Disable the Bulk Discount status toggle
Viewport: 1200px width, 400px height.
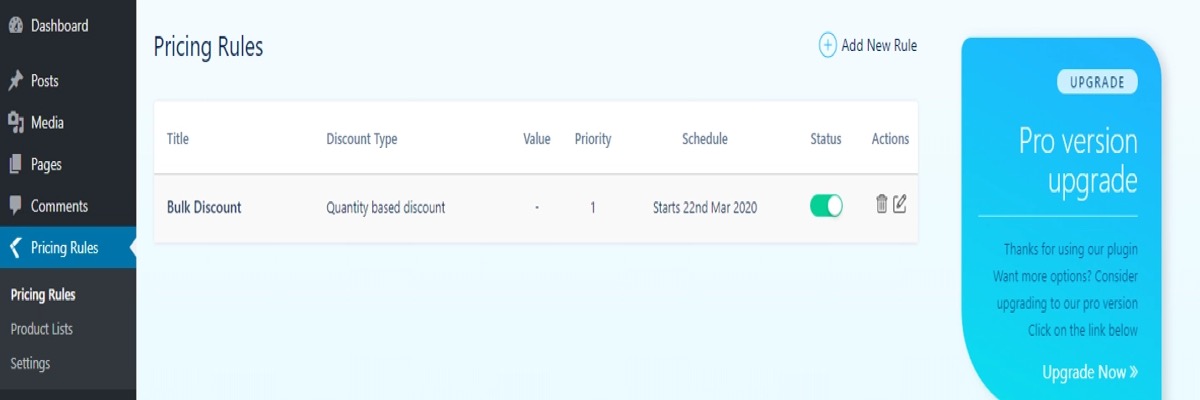826,206
